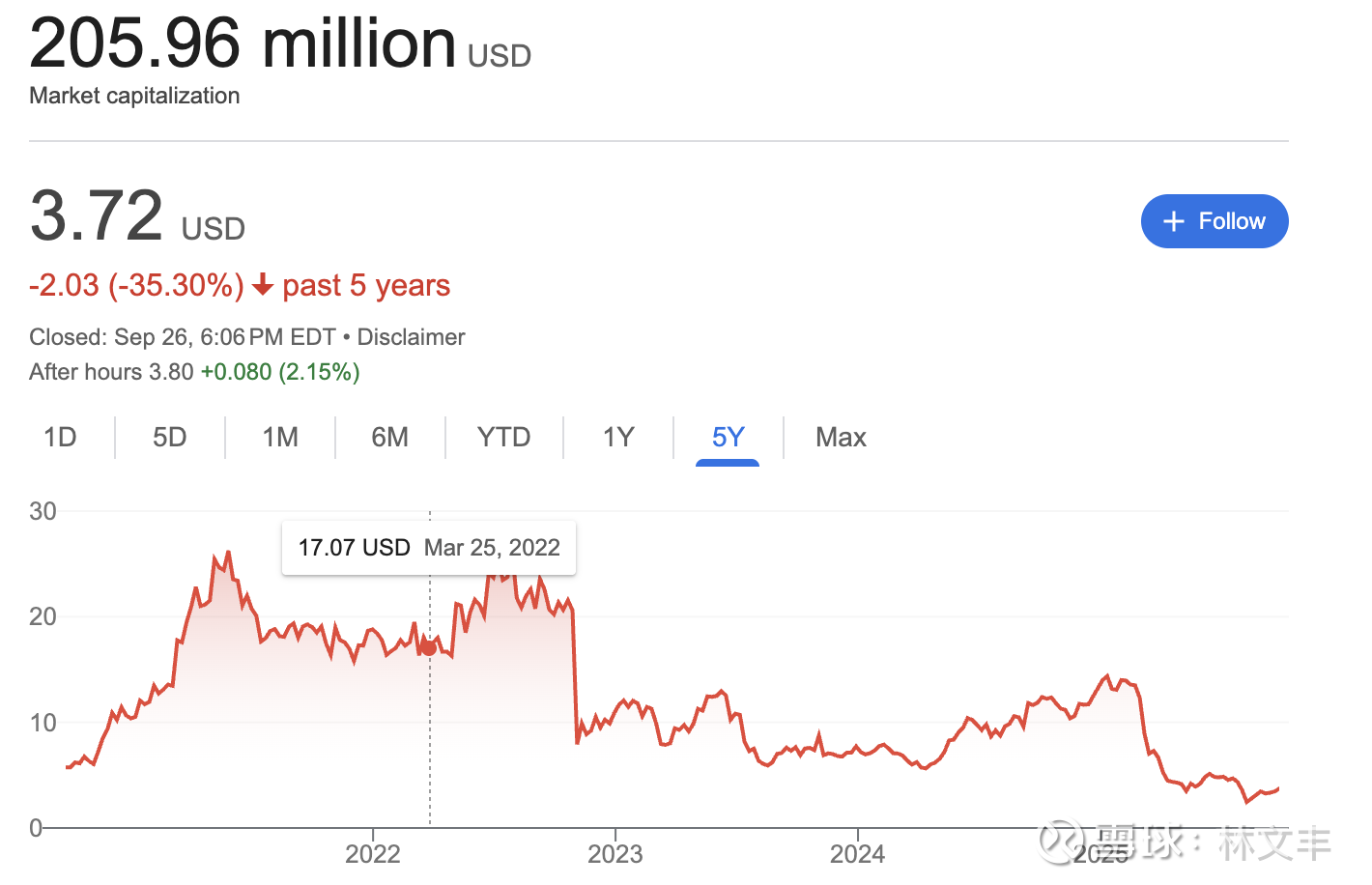The height and width of the screenshot is (885, 1372).
Task: Open the YTD chart view
Action: (x=503, y=438)
